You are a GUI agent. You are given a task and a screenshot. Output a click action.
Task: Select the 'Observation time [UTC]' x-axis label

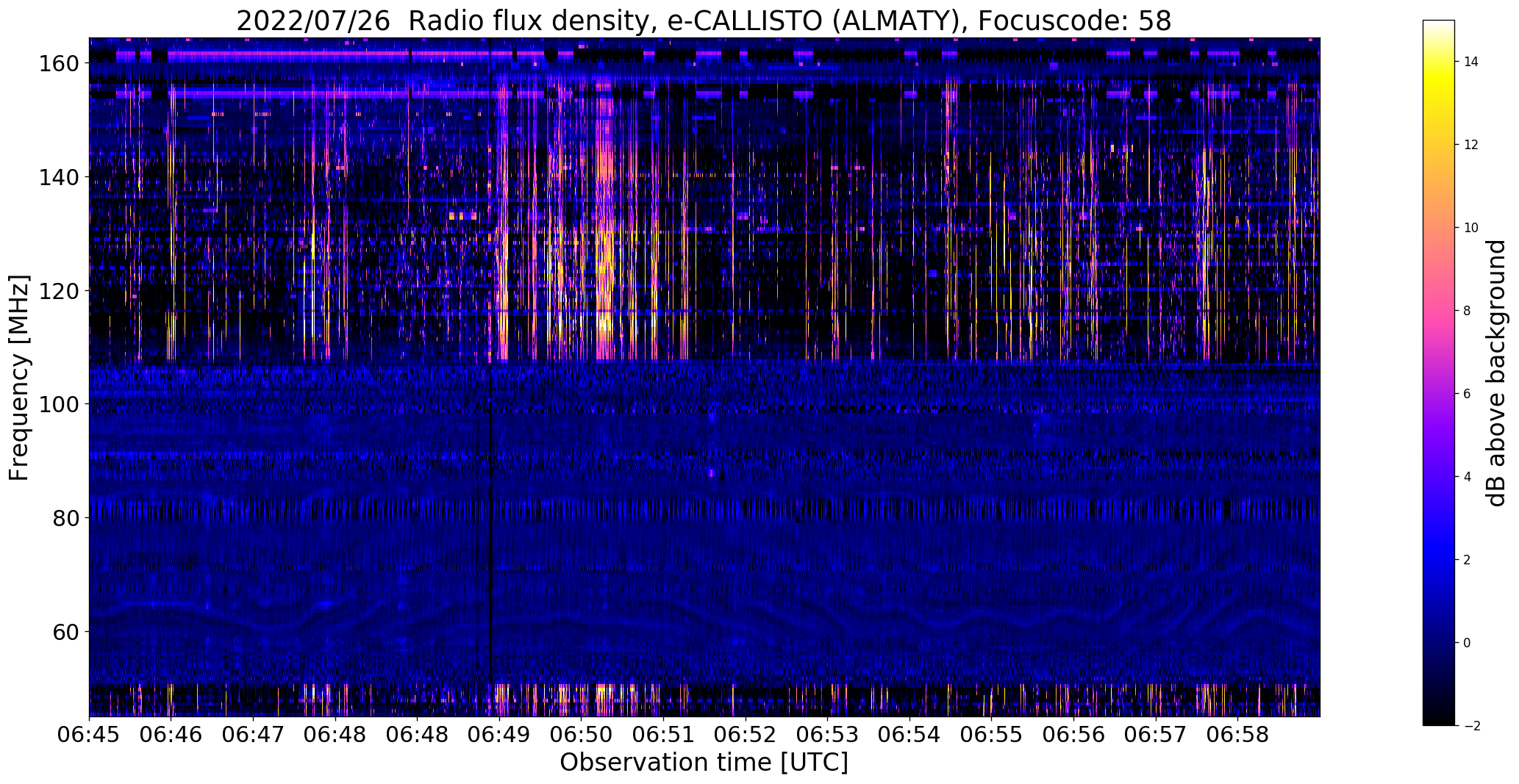coord(704,763)
